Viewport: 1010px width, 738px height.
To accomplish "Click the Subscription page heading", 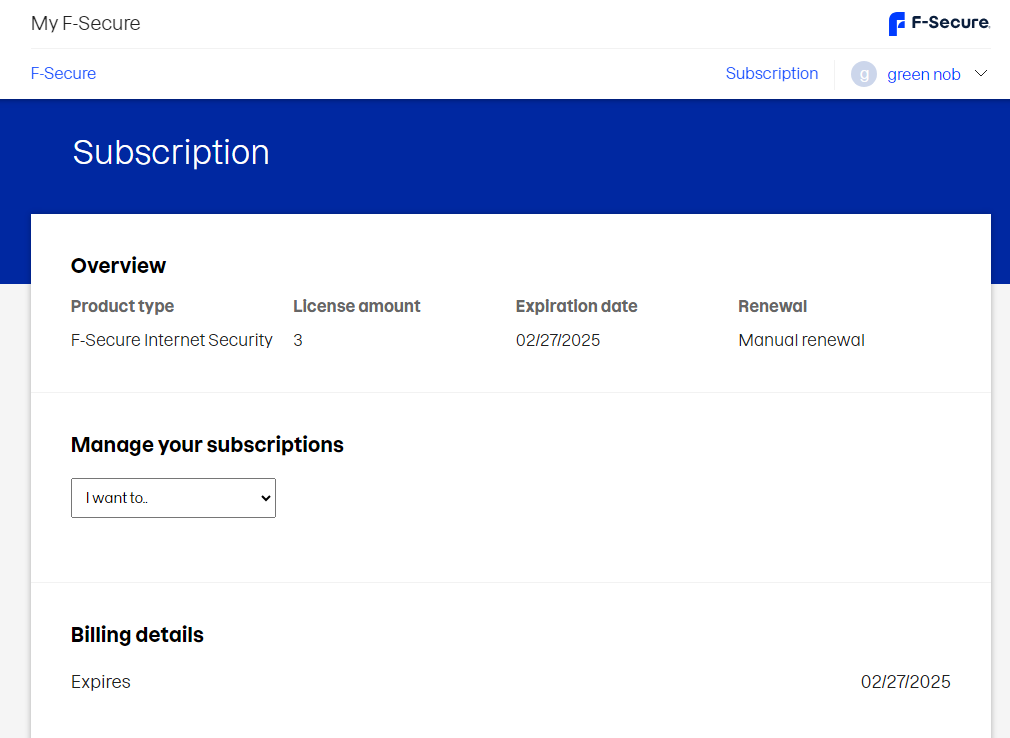I will click(171, 153).
